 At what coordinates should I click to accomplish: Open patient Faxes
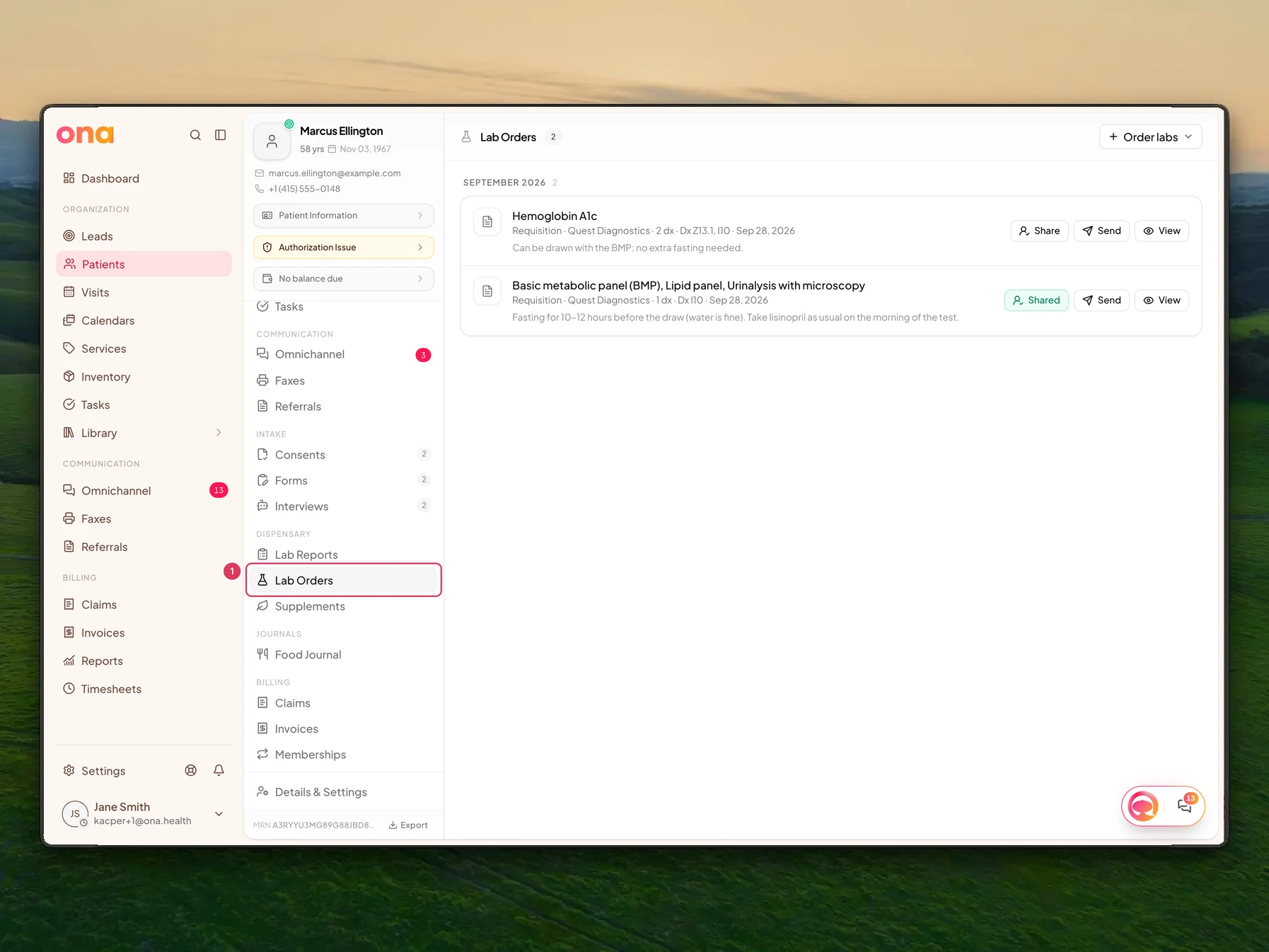pyautogui.click(x=344, y=381)
